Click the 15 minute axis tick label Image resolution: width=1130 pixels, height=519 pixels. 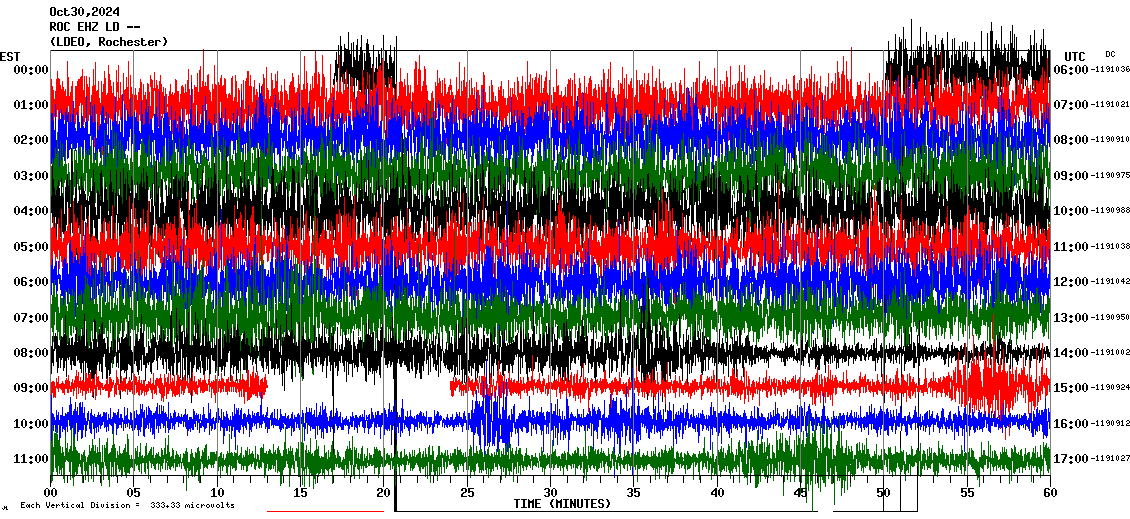[301, 492]
